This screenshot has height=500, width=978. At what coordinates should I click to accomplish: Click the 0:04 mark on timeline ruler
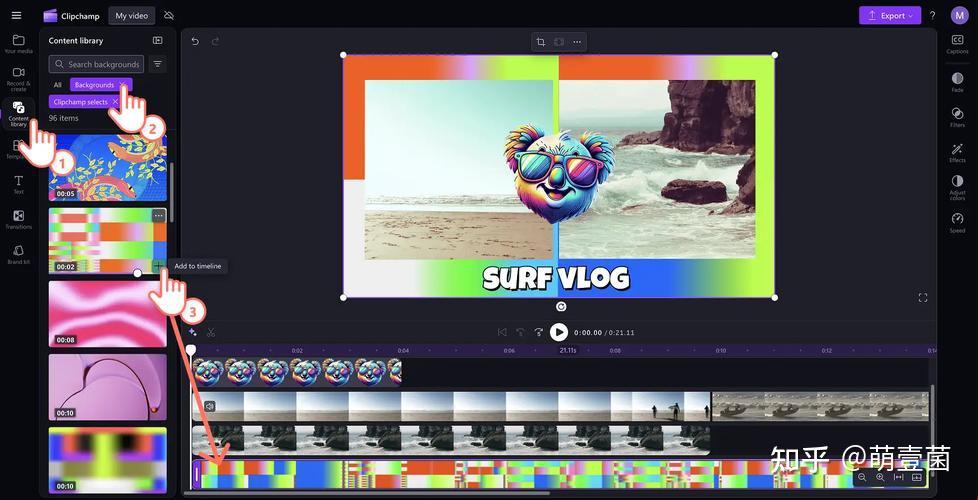pyautogui.click(x=404, y=350)
